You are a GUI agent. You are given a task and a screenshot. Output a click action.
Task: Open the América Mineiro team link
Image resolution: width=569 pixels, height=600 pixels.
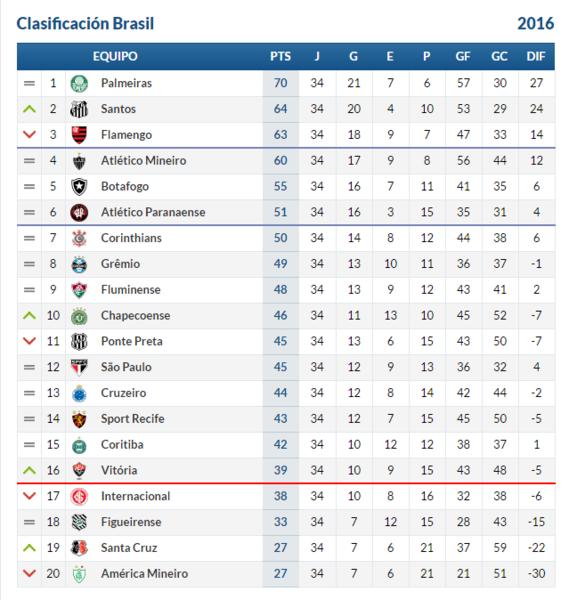coord(144,574)
